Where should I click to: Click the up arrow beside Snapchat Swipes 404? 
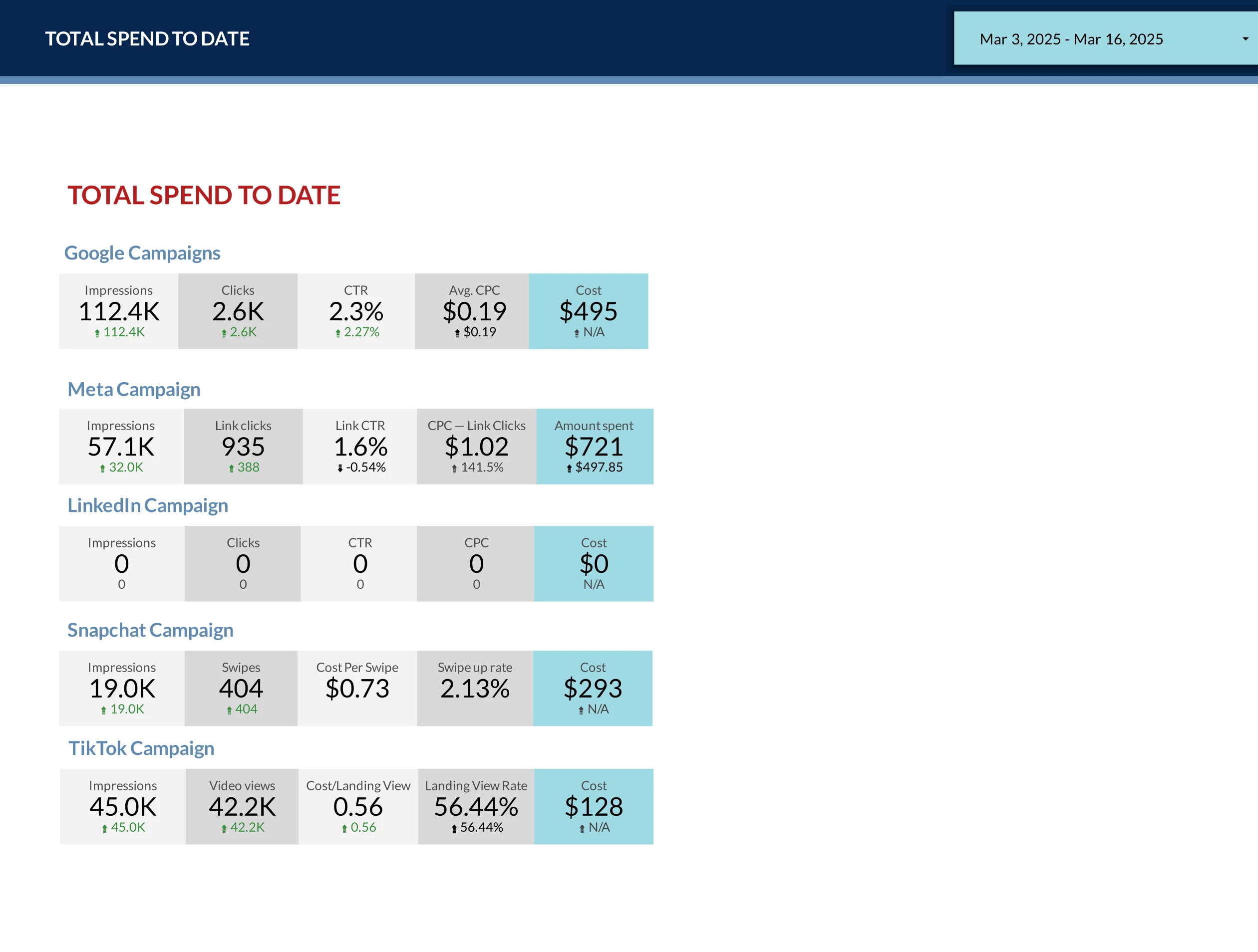coord(229,711)
